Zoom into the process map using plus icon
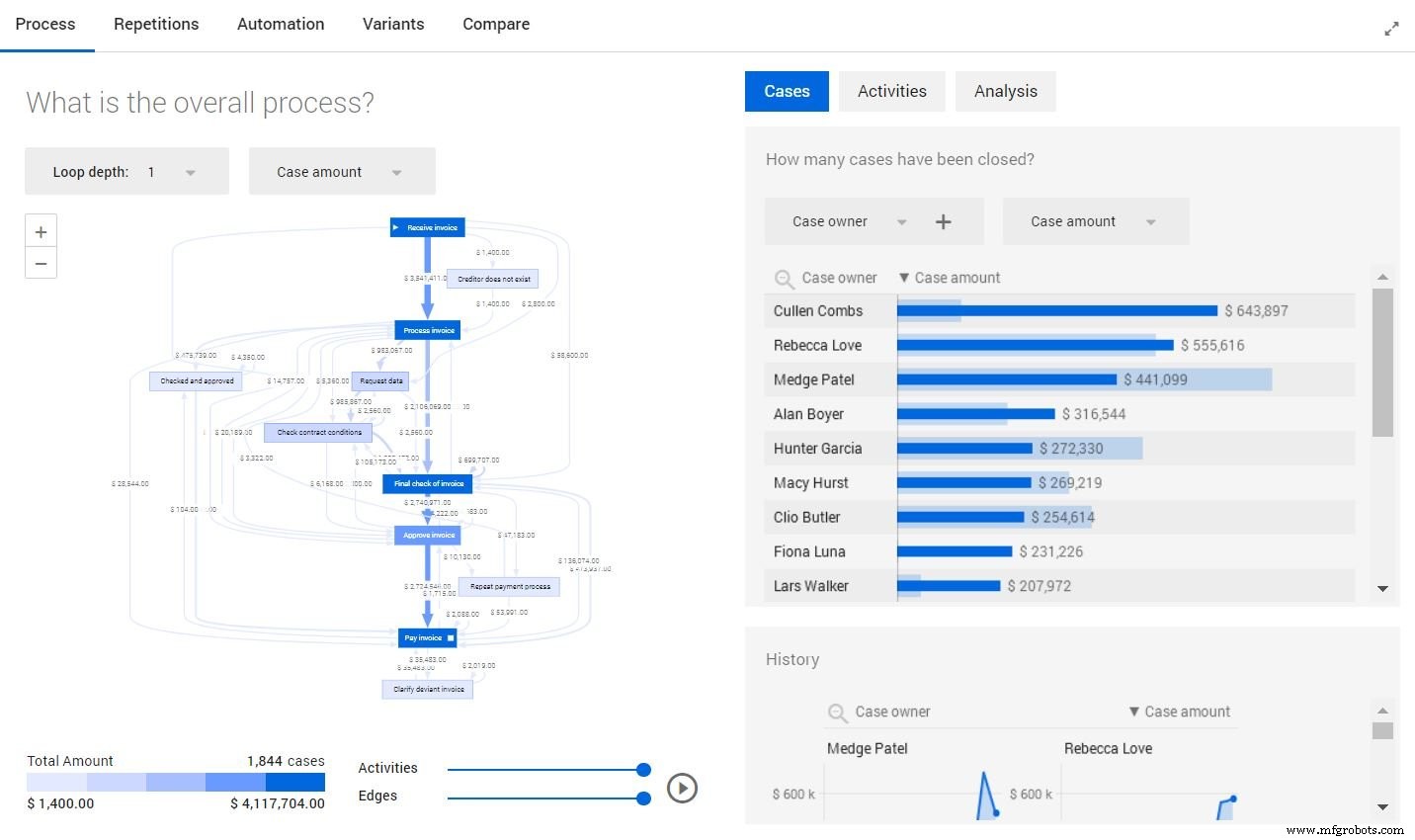This screenshot has width=1415, height=840. [41, 230]
